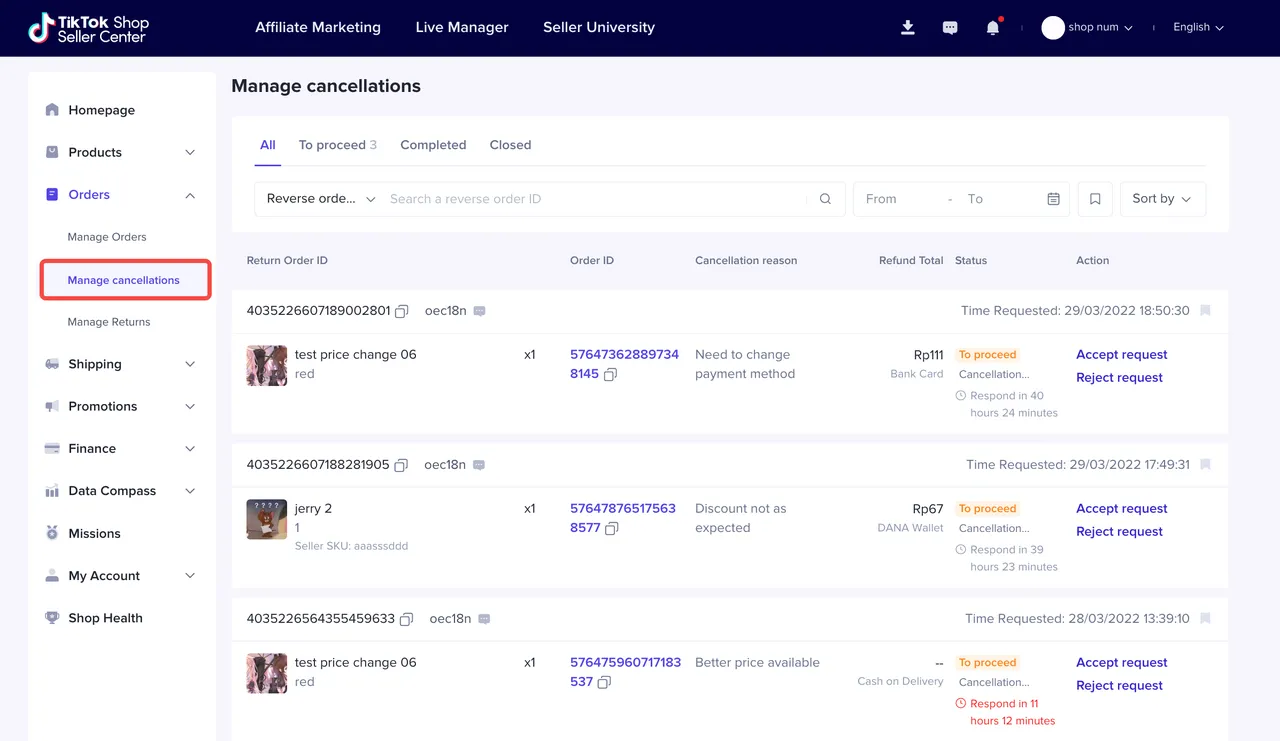Open the chat messages icon
Screen dimensions: 1280x741
[x=950, y=28]
